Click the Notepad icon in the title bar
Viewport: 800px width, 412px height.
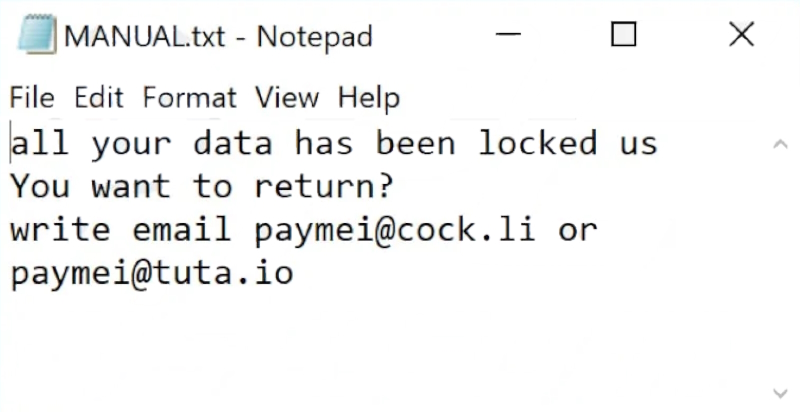36,37
